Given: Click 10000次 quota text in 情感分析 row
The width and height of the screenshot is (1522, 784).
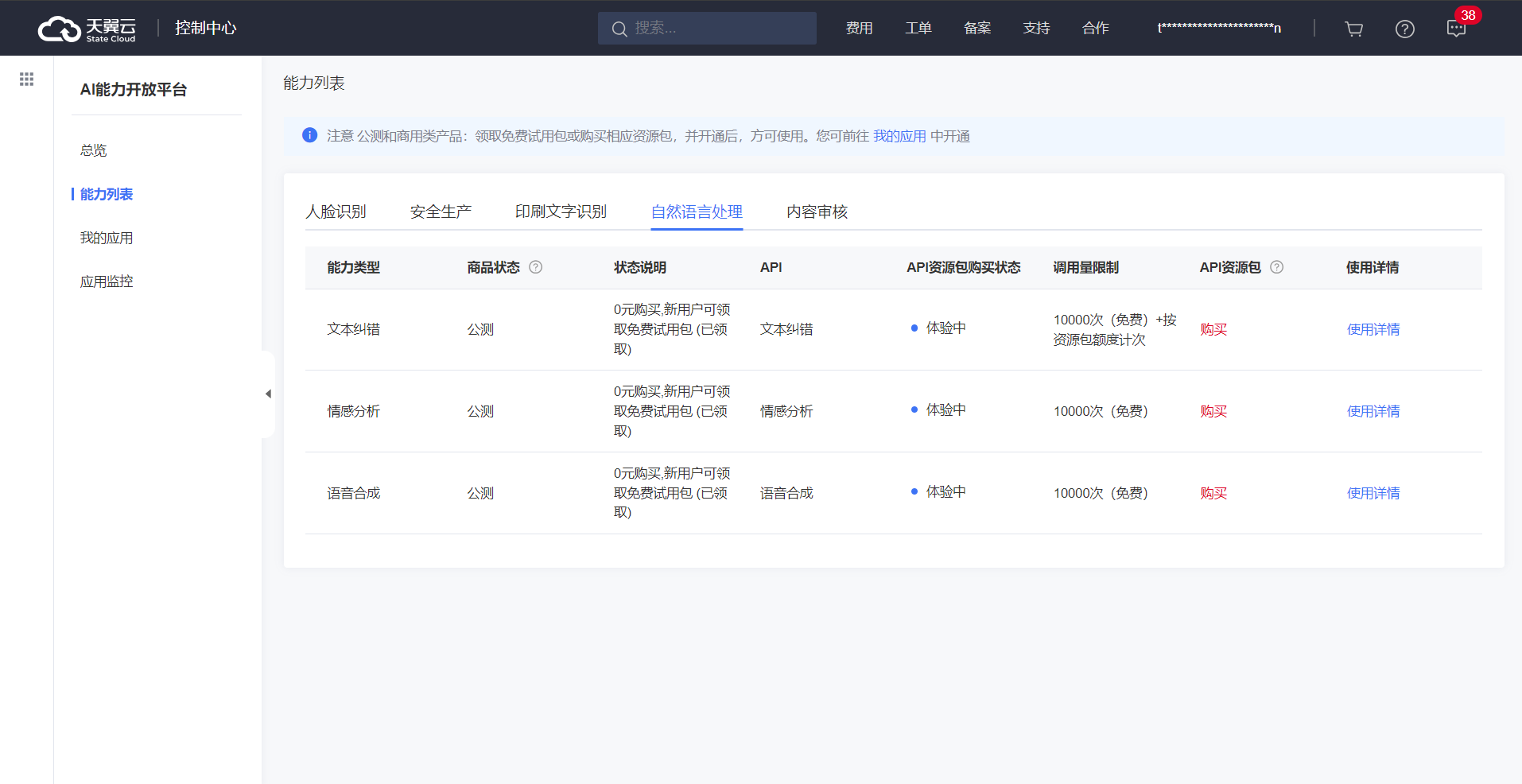Looking at the screenshot, I should pos(1101,411).
